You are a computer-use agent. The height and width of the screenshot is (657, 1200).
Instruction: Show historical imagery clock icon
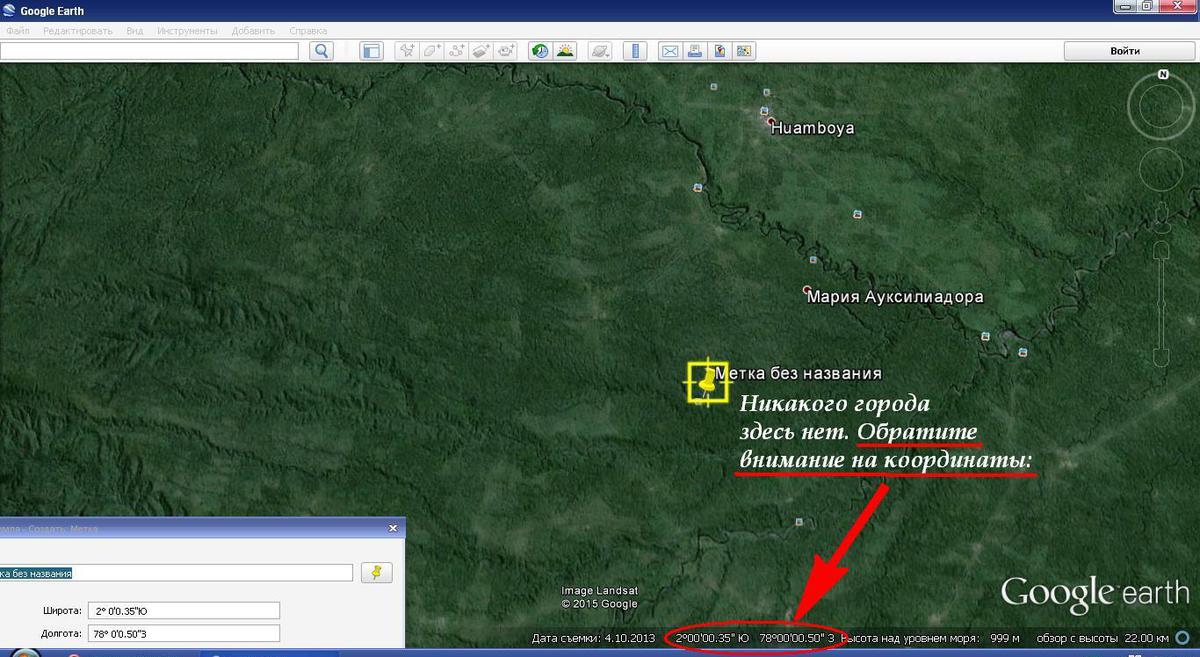click(540, 51)
